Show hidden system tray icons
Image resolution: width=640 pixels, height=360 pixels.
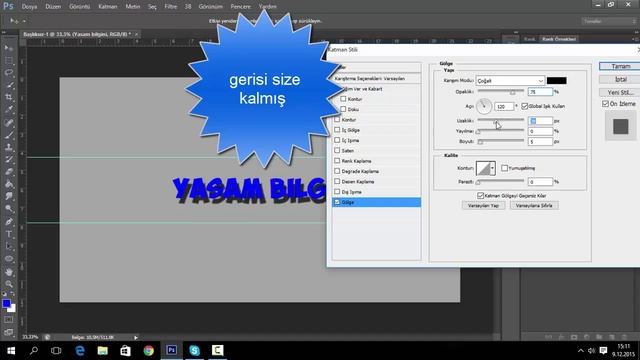580,351
